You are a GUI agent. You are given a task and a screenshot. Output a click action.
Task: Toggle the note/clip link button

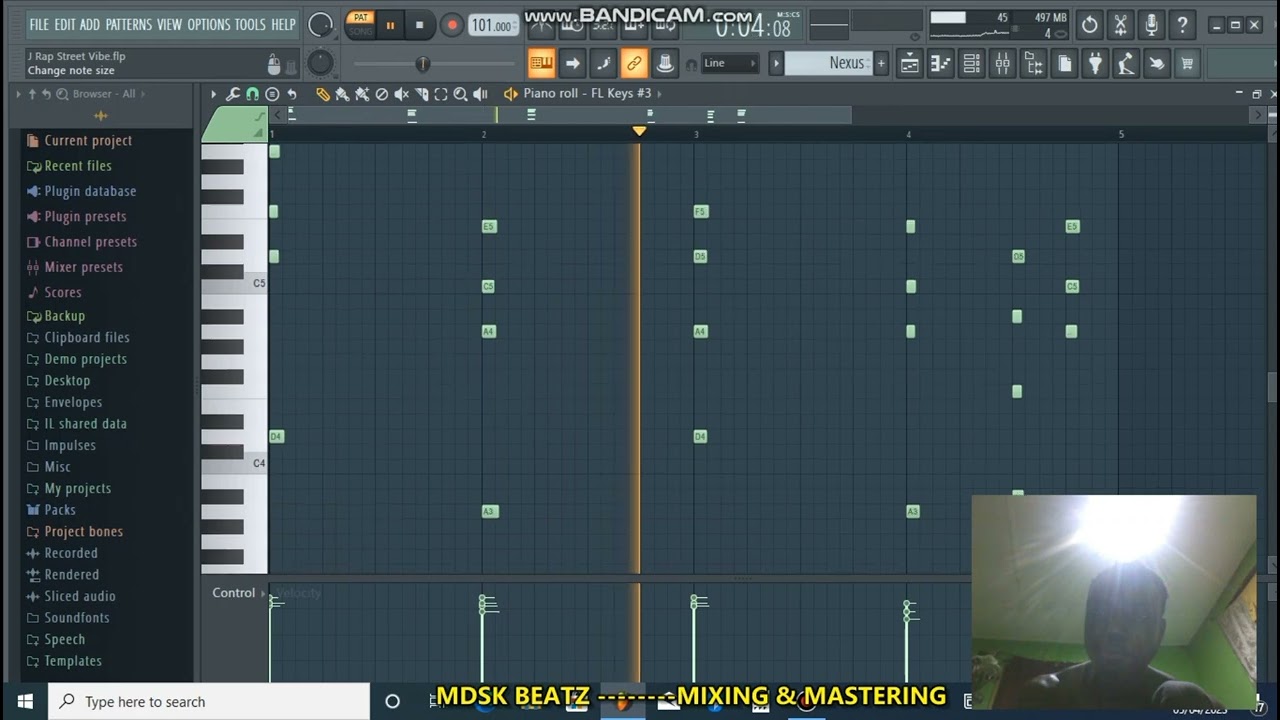click(634, 63)
